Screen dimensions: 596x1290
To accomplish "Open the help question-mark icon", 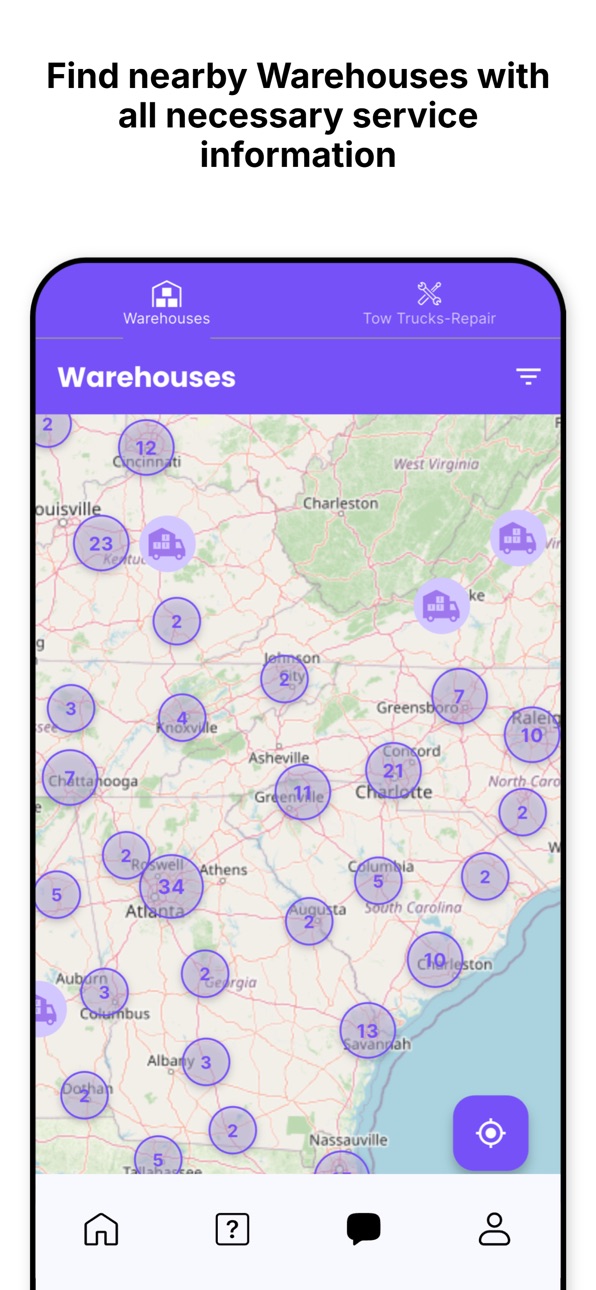I will click(x=232, y=1228).
